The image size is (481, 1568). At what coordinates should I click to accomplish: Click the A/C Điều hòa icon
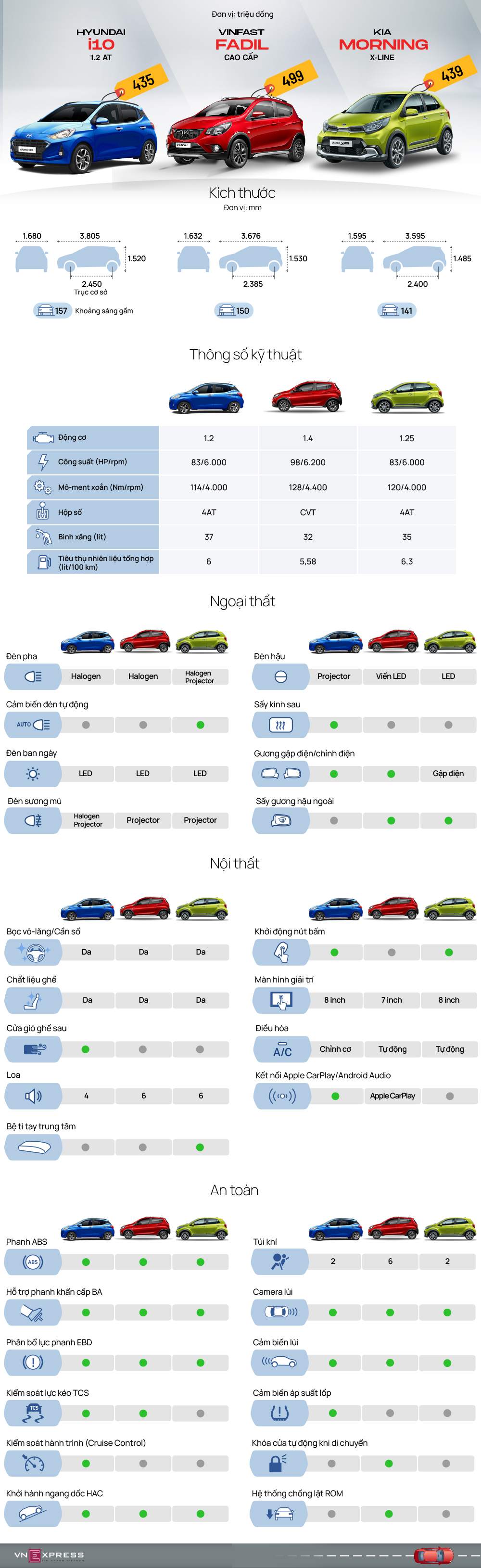click(x=282, y=1049)
